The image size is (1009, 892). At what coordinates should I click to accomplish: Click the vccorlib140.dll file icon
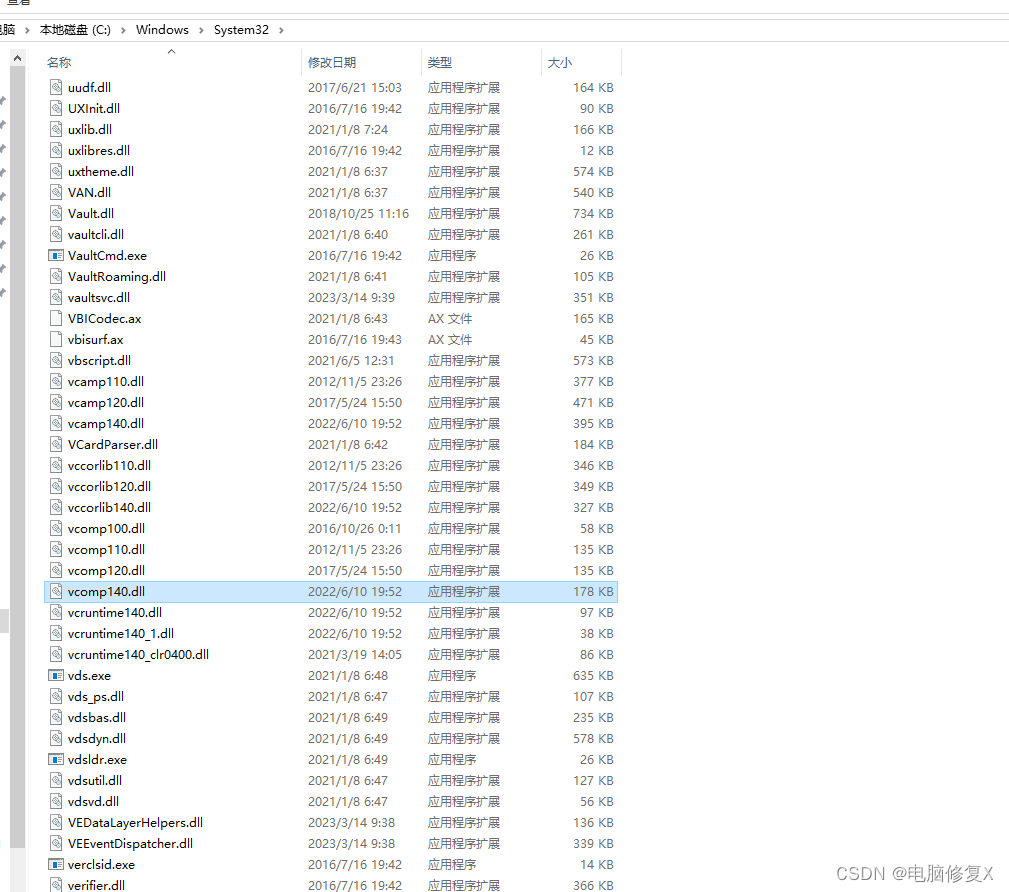click(56, 508)
